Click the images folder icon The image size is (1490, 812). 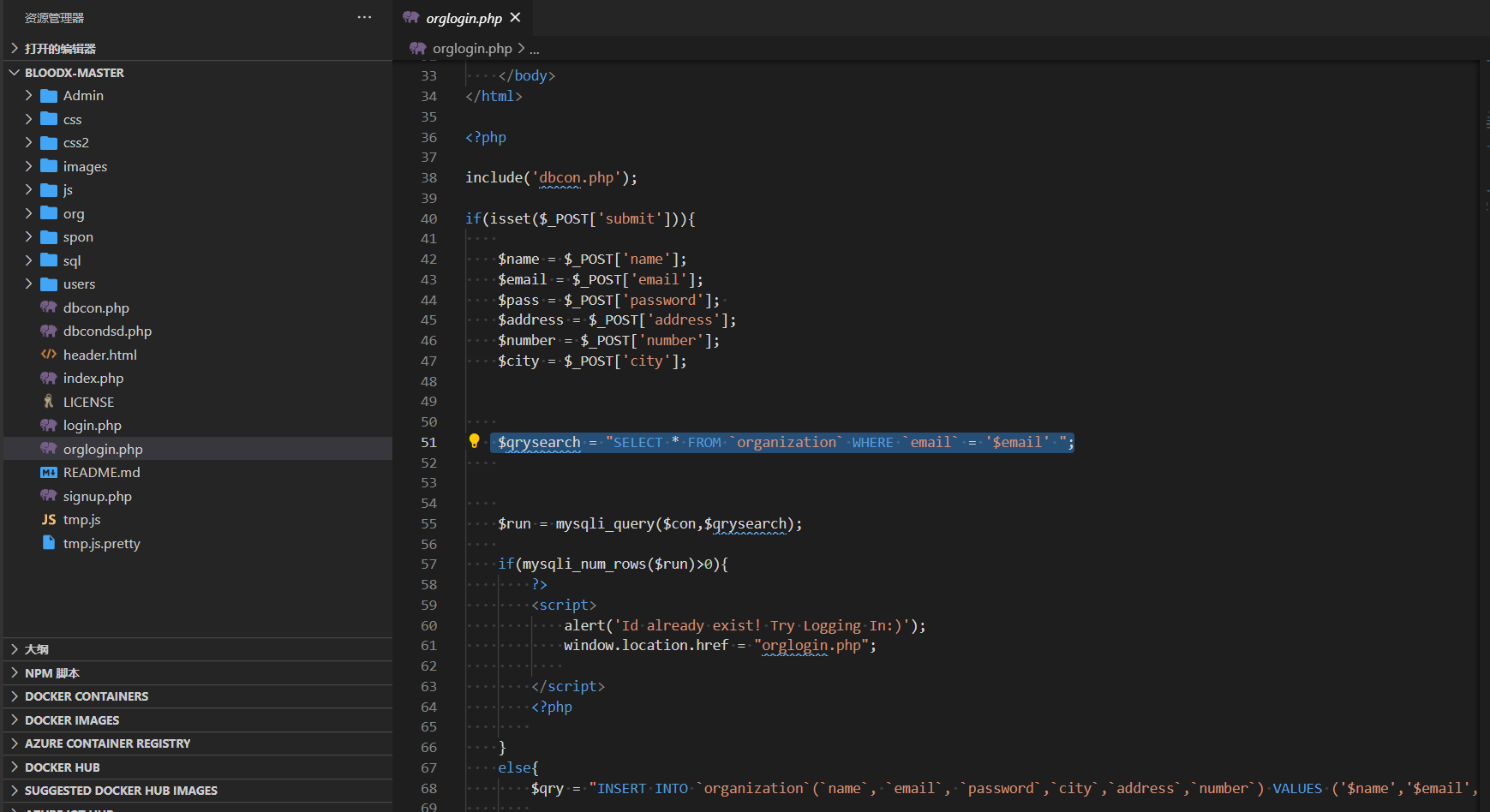pyautogui.click(x=49, y=166)
